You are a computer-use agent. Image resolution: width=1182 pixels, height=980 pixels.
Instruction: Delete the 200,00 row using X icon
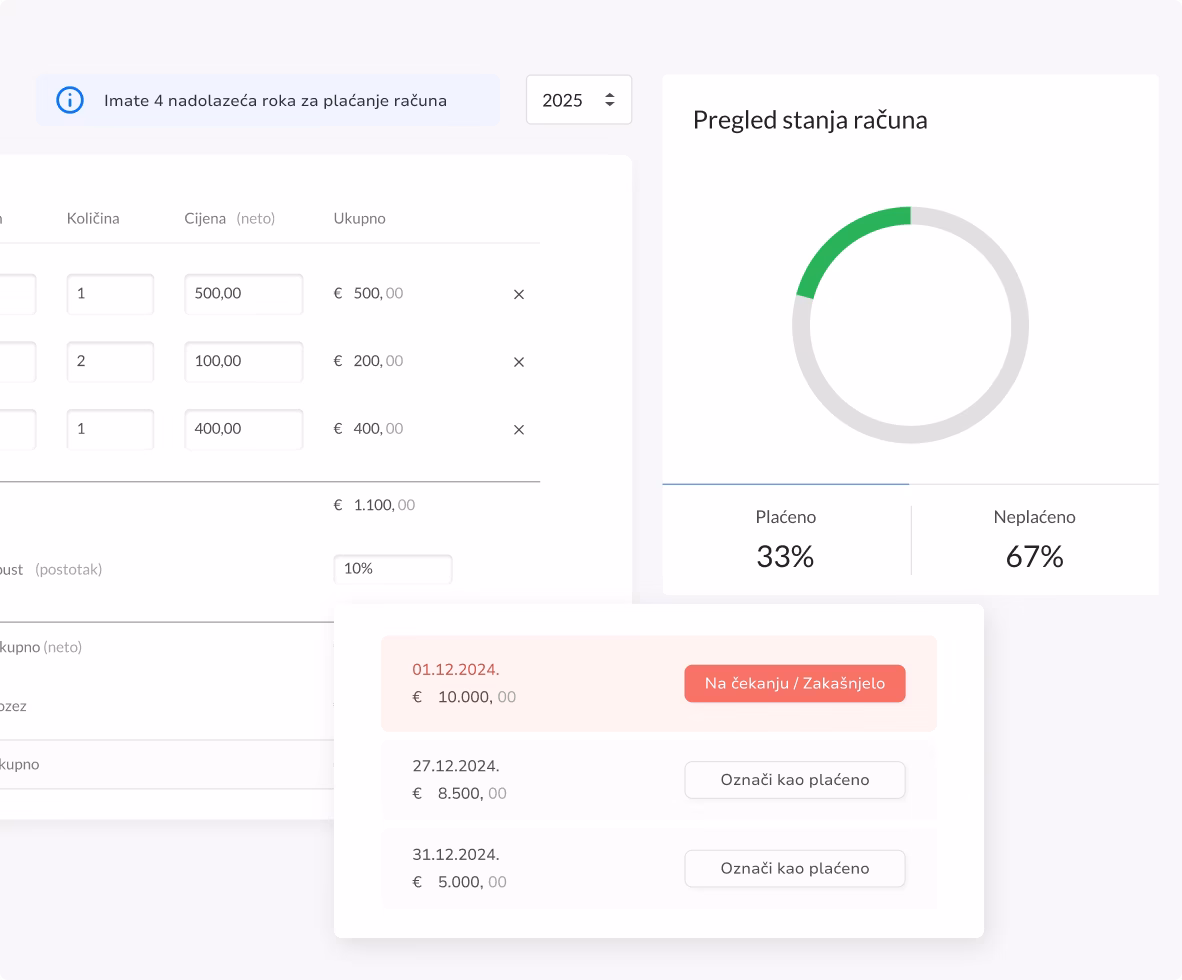518,362
